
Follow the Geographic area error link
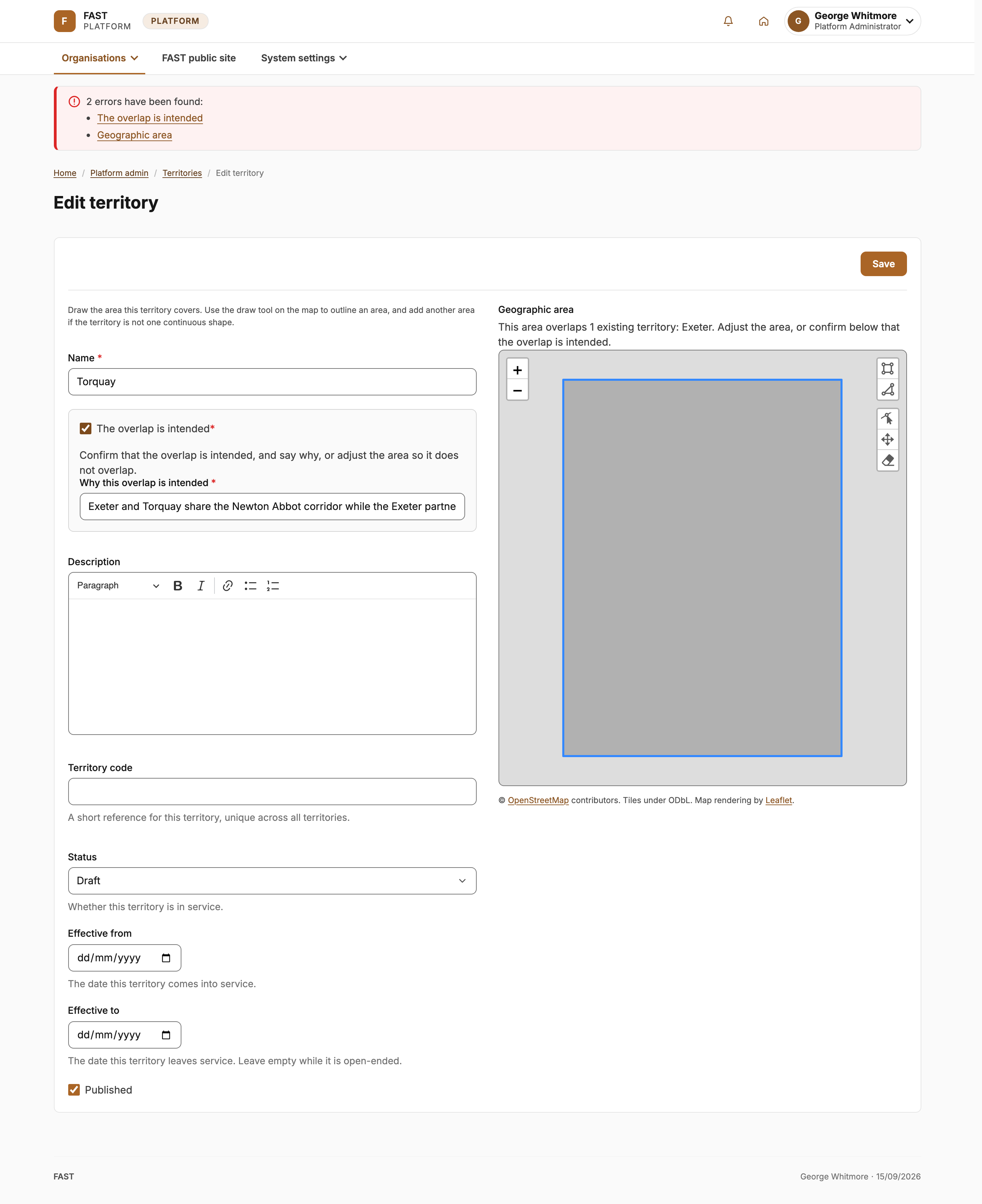[x=135, y=135]
